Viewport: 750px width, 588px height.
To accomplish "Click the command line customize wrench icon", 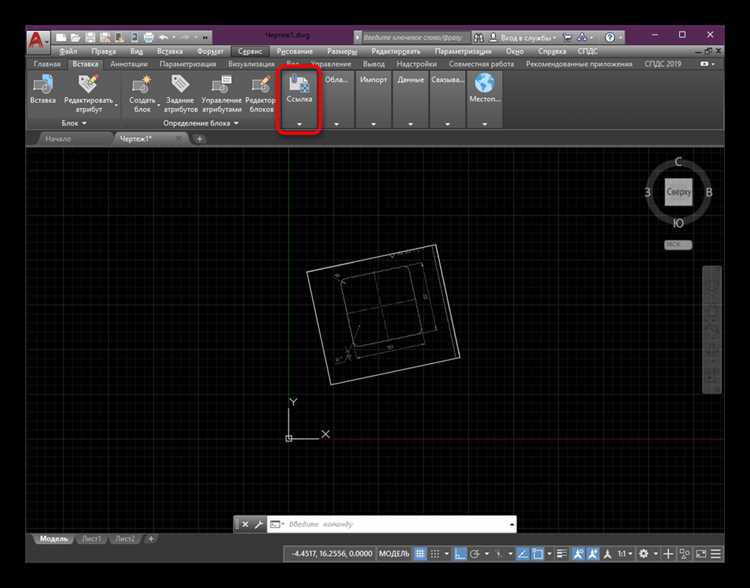I will click(x=259, y=524).
